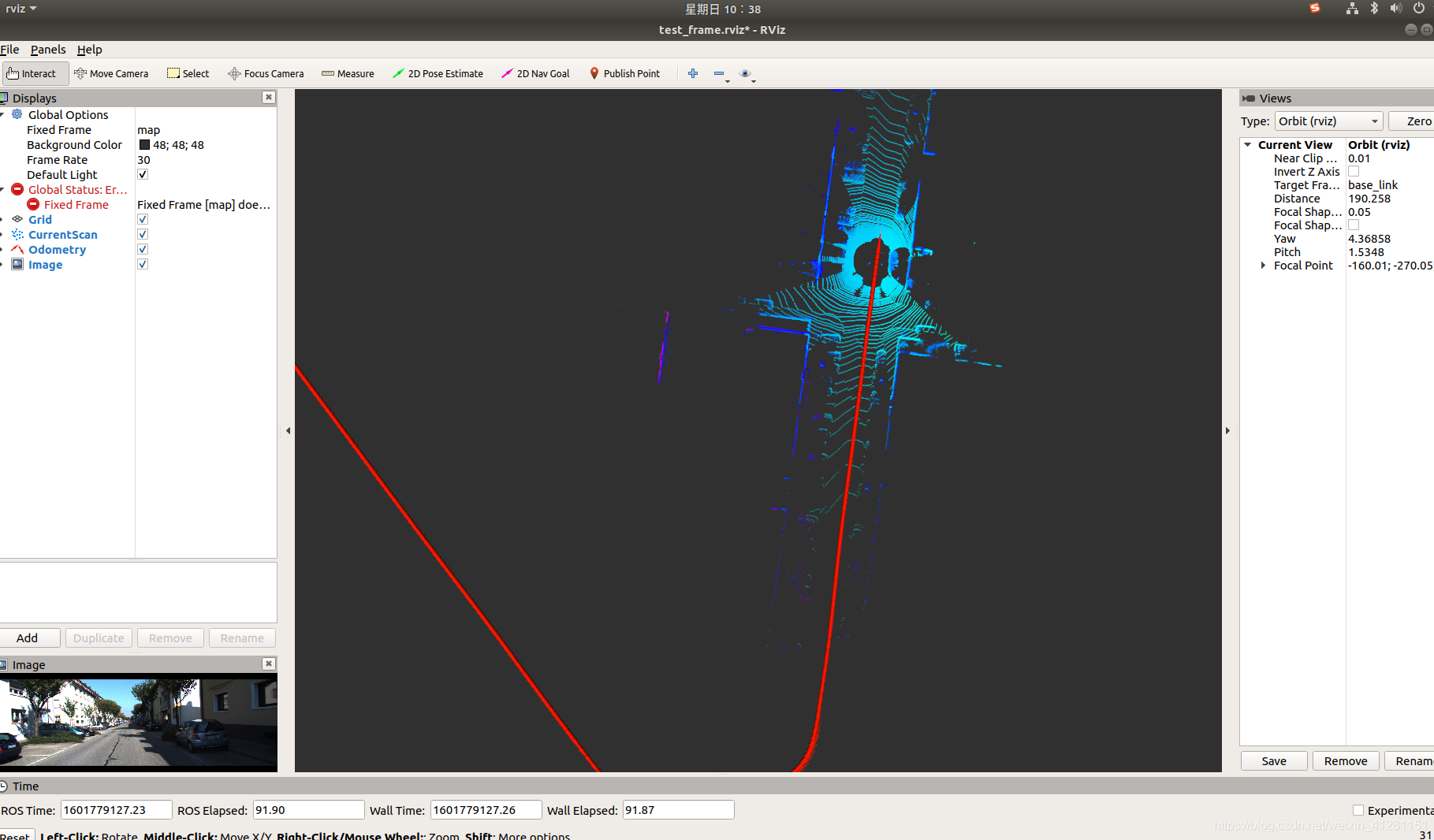Image resolution: width=1434 pixels, height=840 pixels.
Task: Click the Publish Point tool
Action: tap(624, 73)
